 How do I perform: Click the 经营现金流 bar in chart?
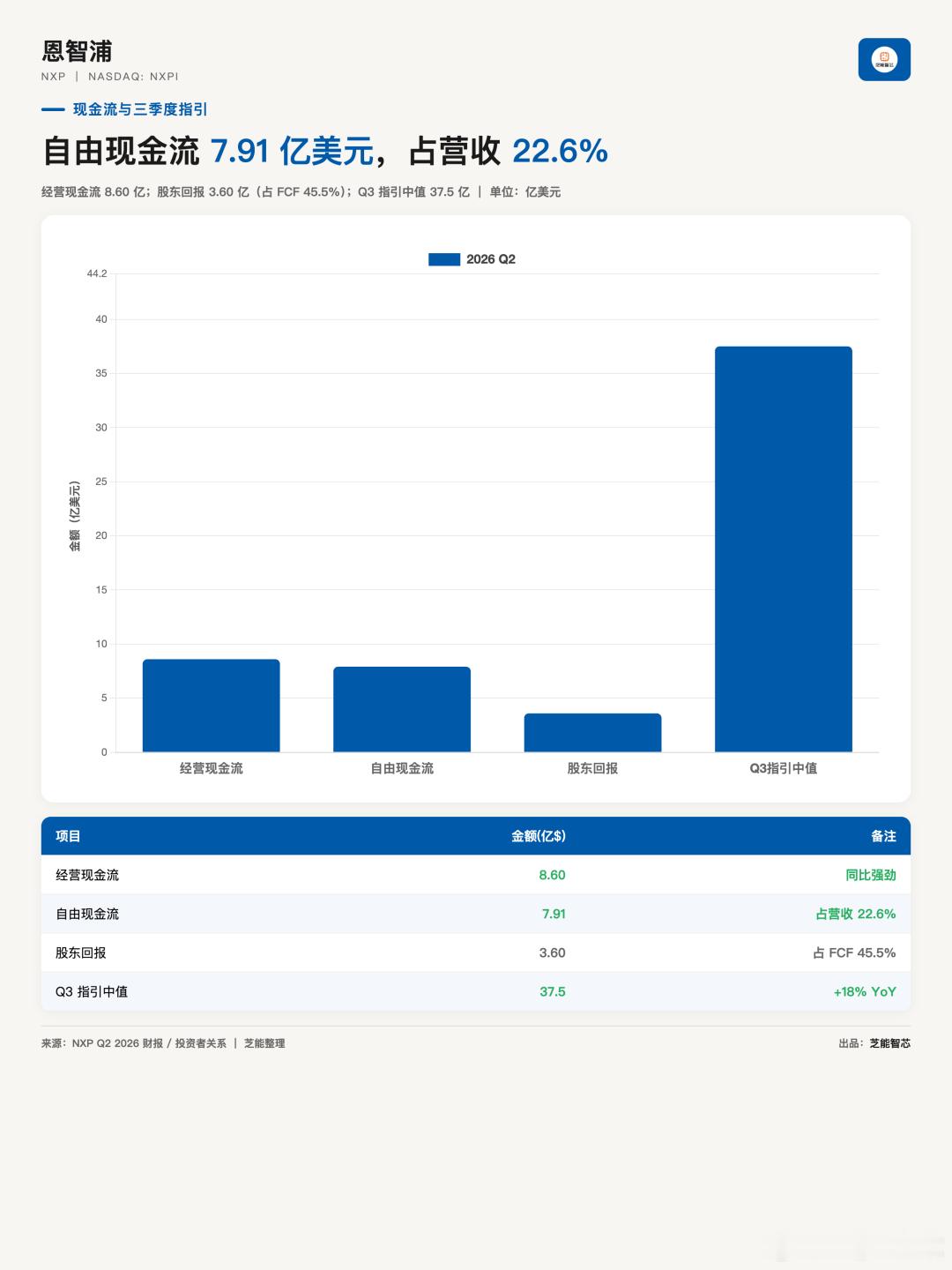click(212, 706)
